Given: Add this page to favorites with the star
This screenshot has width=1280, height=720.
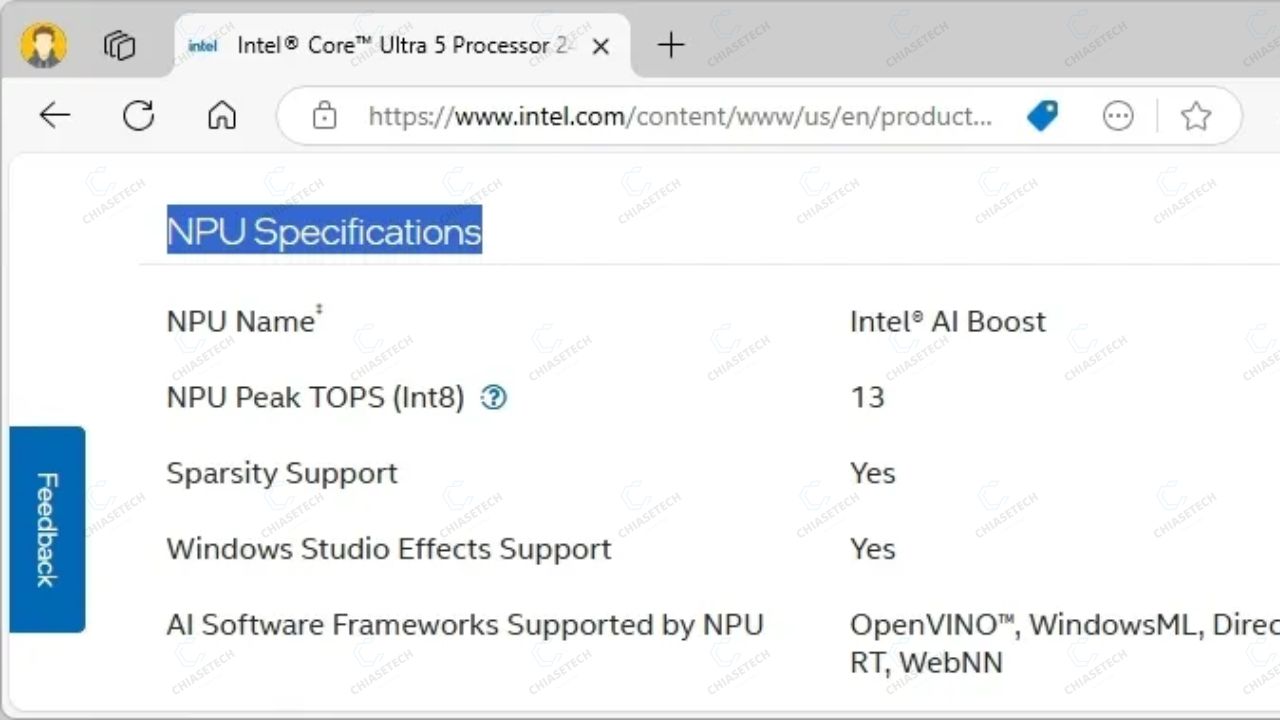Looking at the screenshot, I should 1196,116.
